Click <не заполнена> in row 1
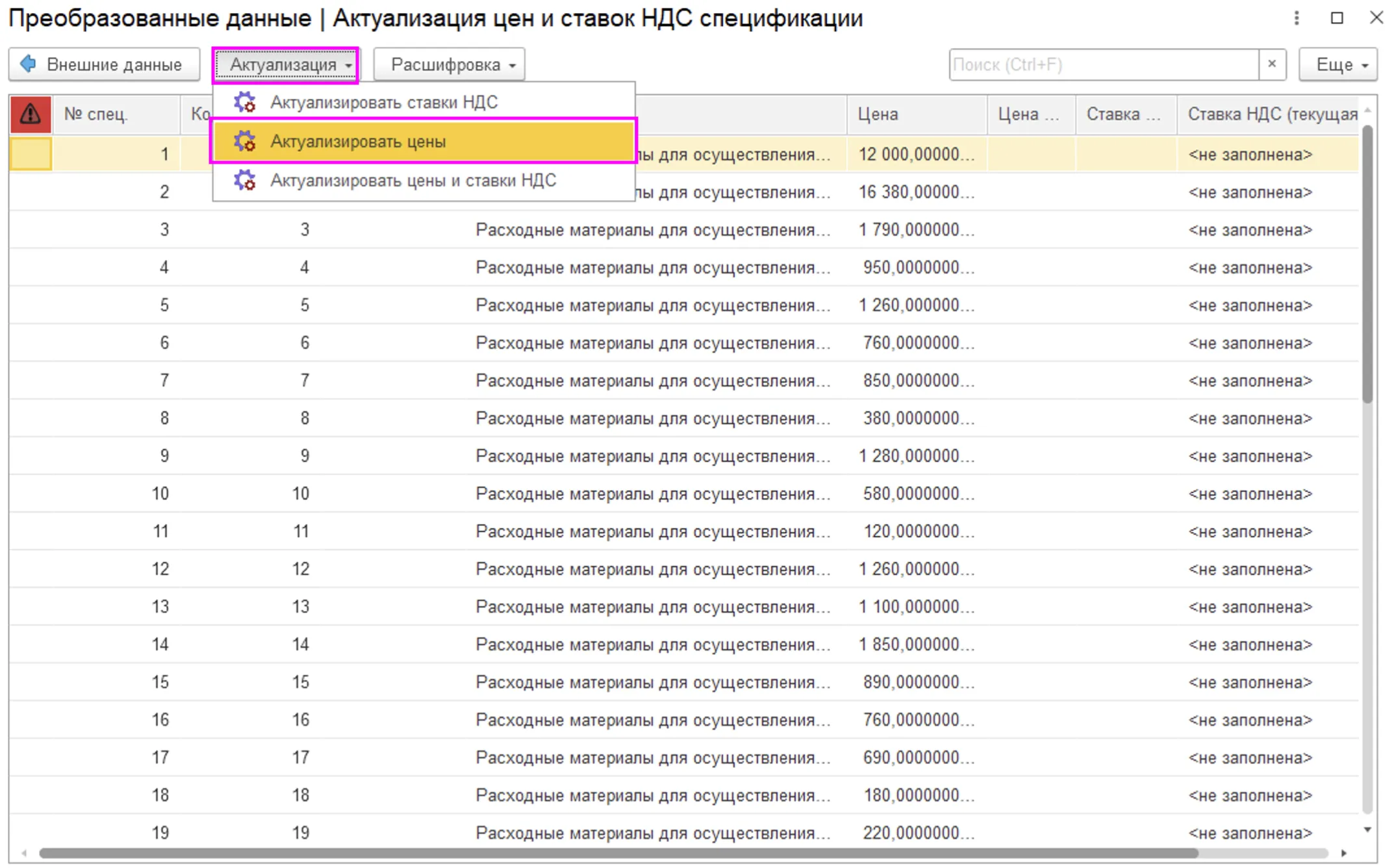 click(x=1250, y=155)
